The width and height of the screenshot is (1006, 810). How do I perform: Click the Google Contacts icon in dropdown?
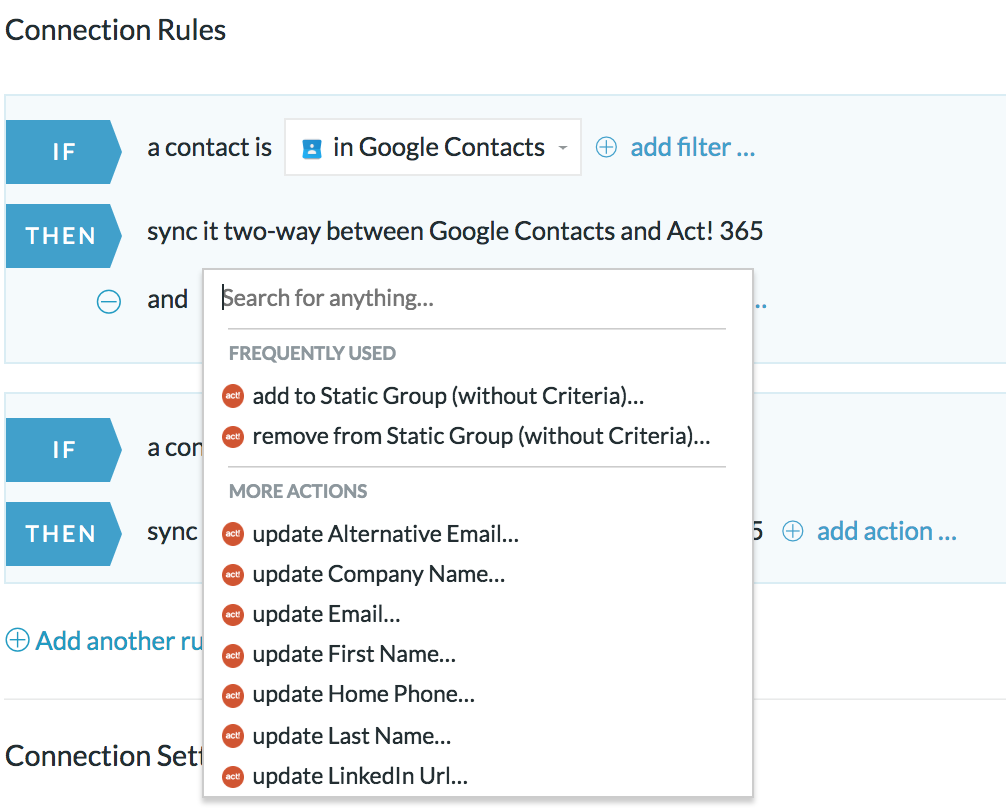pos(312,149)
